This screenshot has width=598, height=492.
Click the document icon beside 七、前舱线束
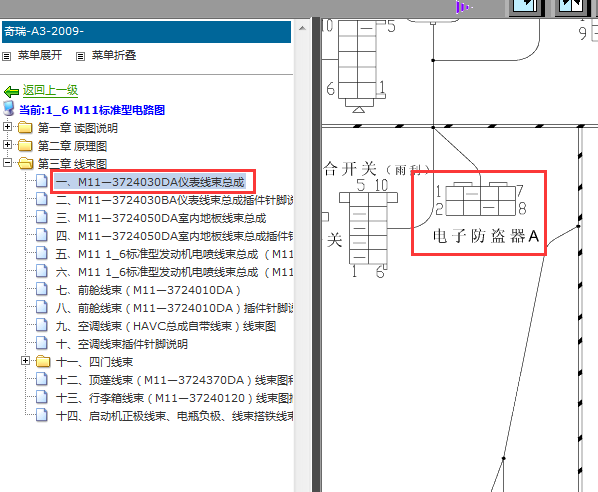click(42, 289)
